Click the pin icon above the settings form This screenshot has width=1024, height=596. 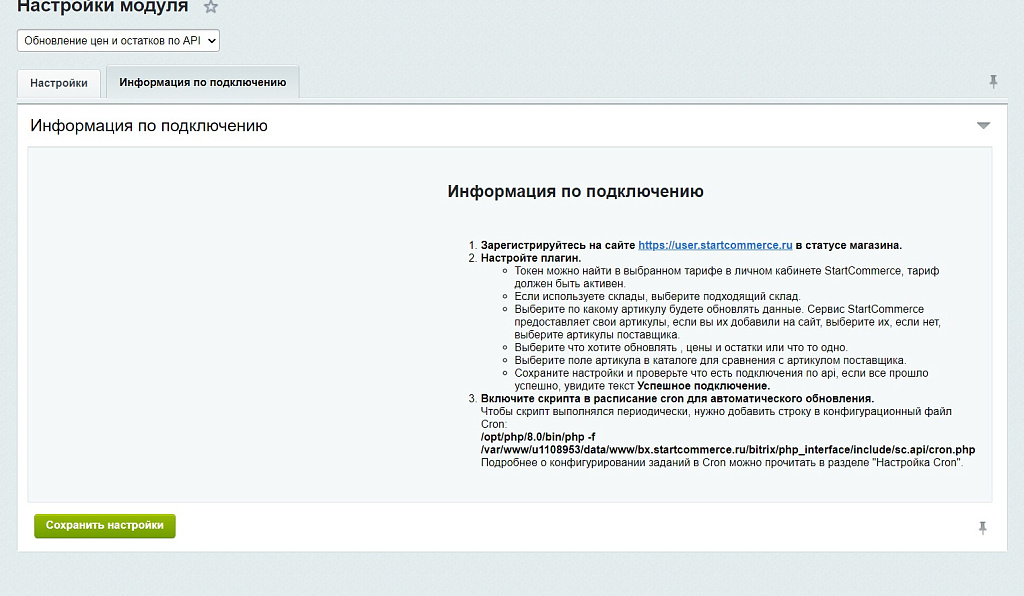tap(992, 81)
